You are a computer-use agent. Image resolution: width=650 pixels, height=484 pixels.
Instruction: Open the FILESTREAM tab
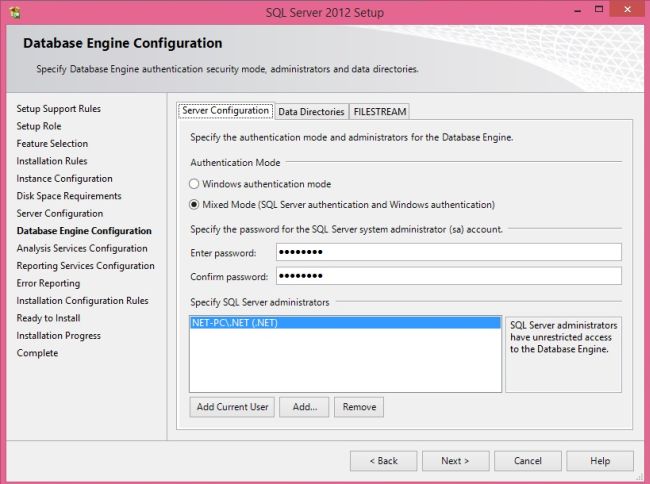click(x=380, y=112)
